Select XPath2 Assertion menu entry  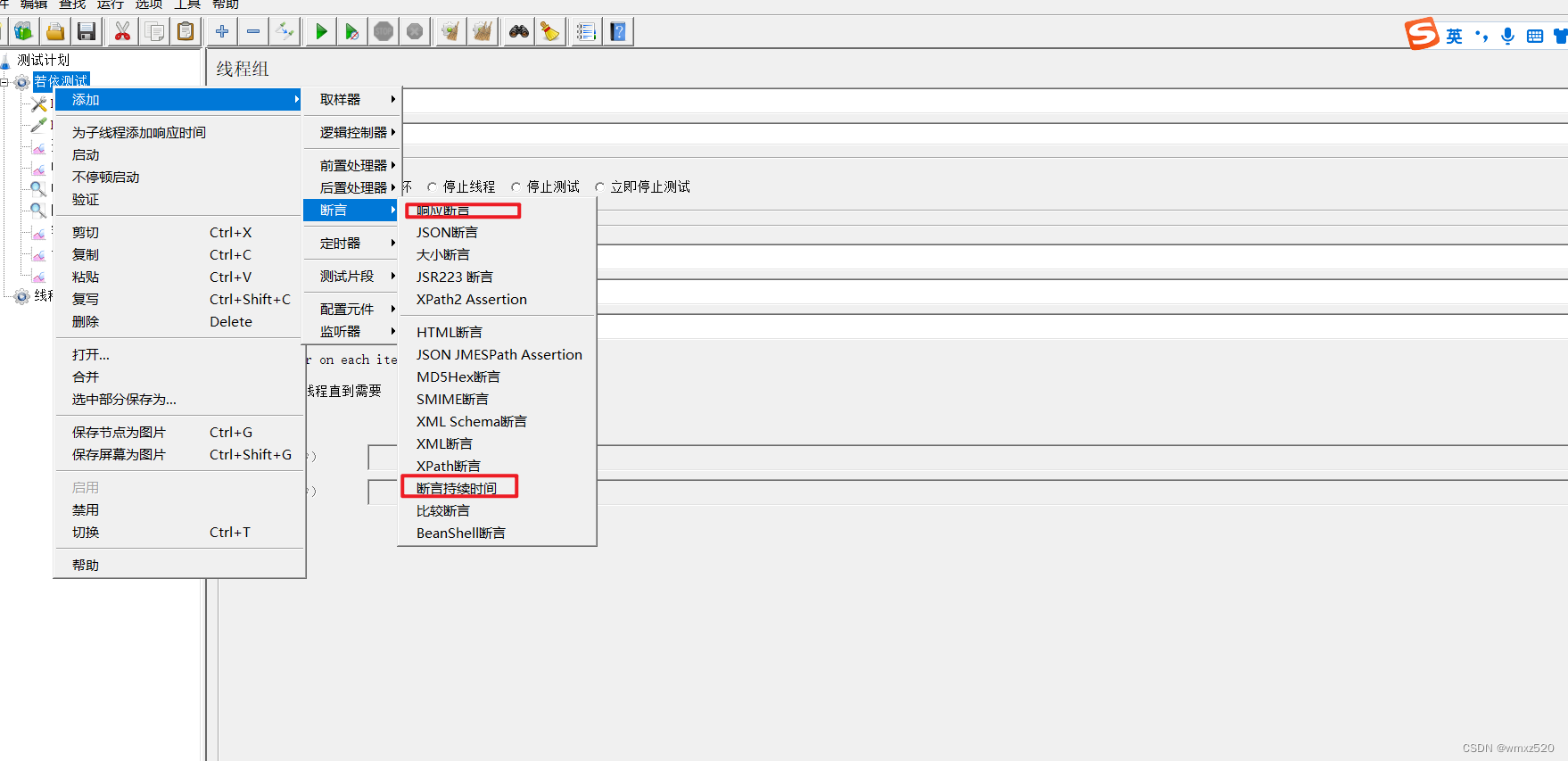pos(497,299)
